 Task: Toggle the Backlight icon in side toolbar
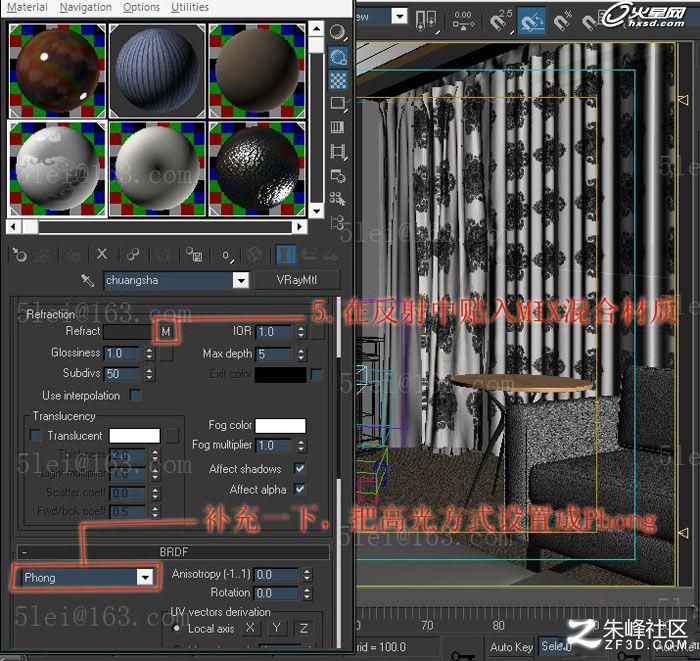coord(338,57)
